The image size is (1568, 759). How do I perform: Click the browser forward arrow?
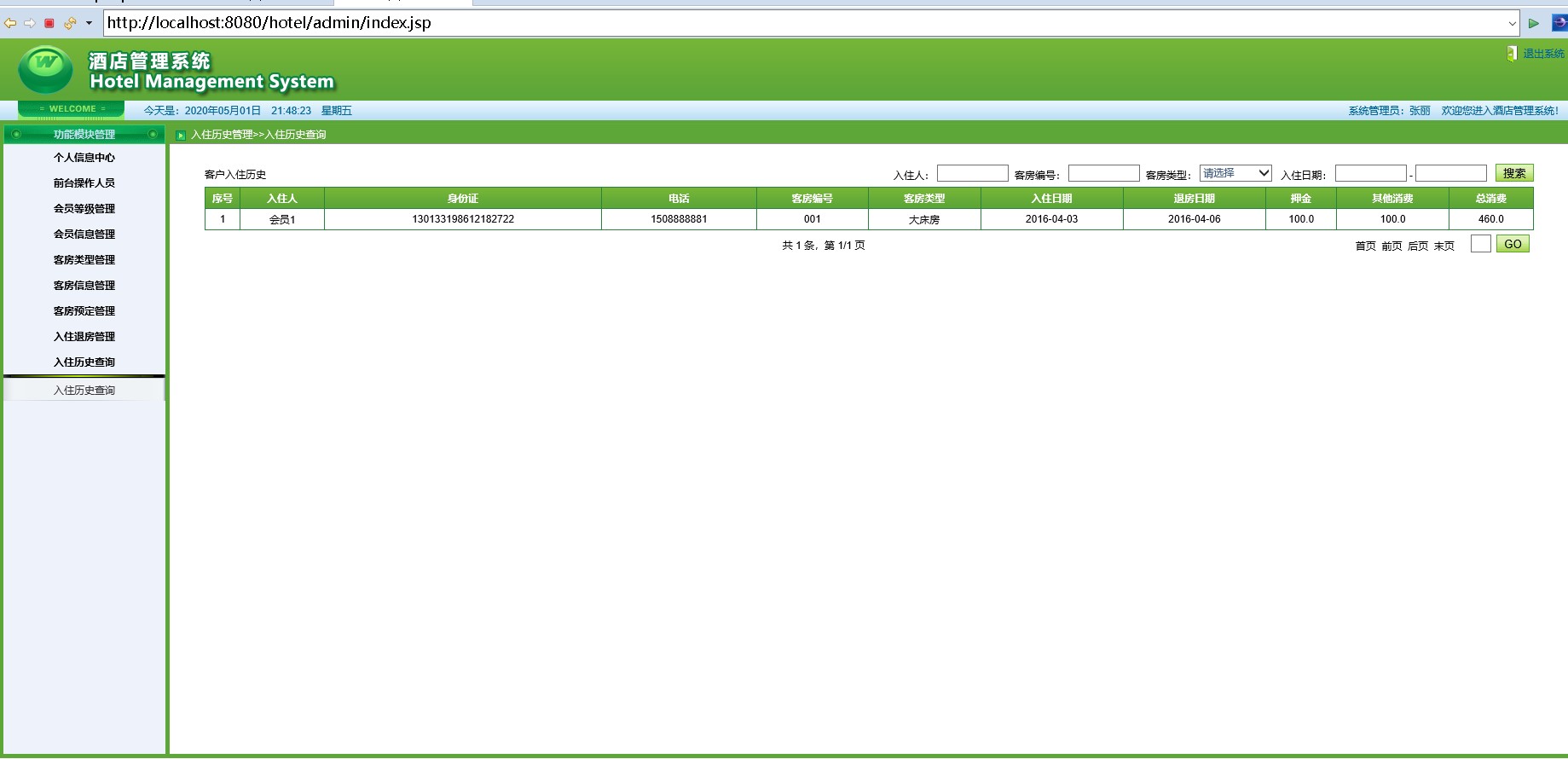coord(30,23)
